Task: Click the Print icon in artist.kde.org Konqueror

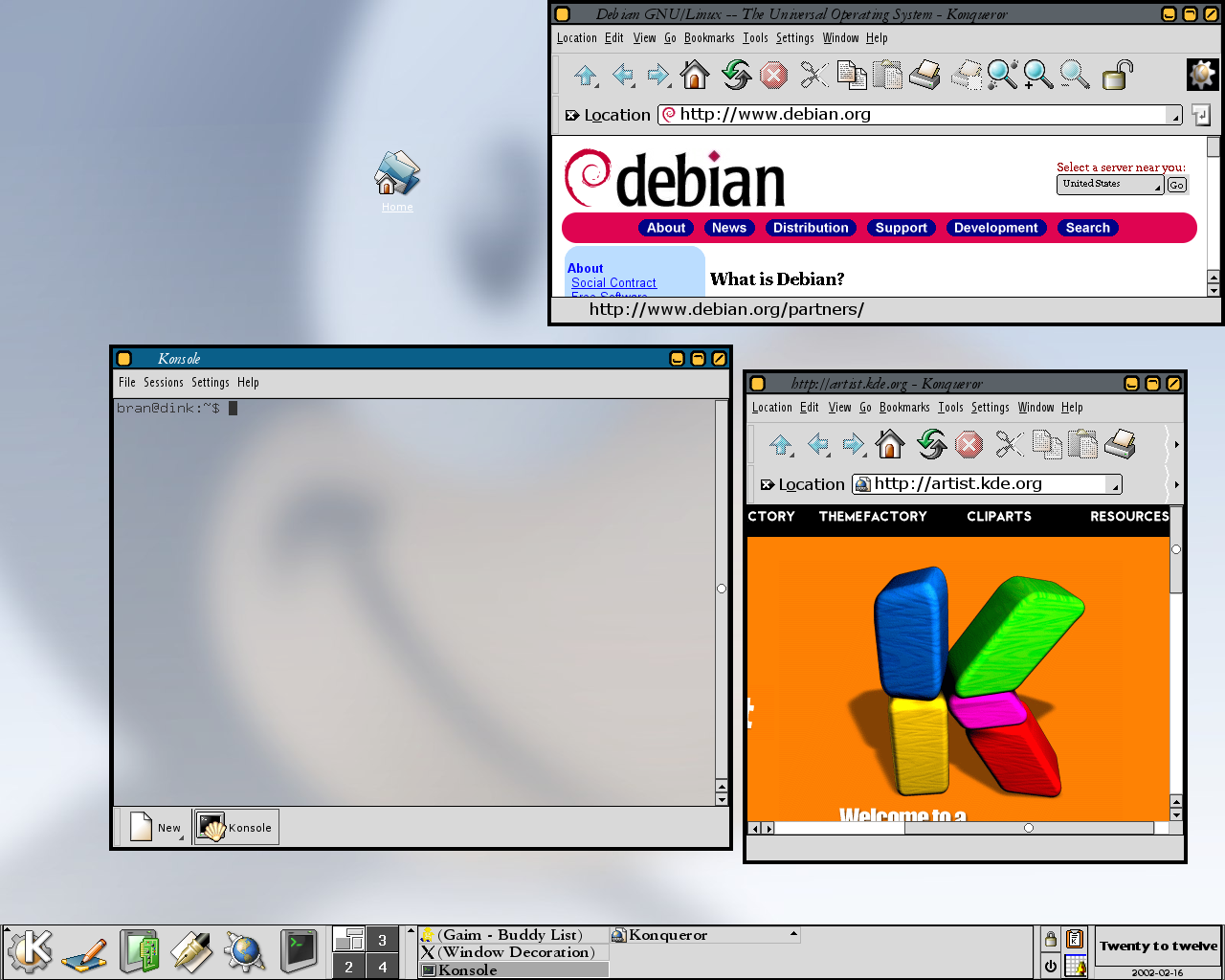Action: [1120, 444]
